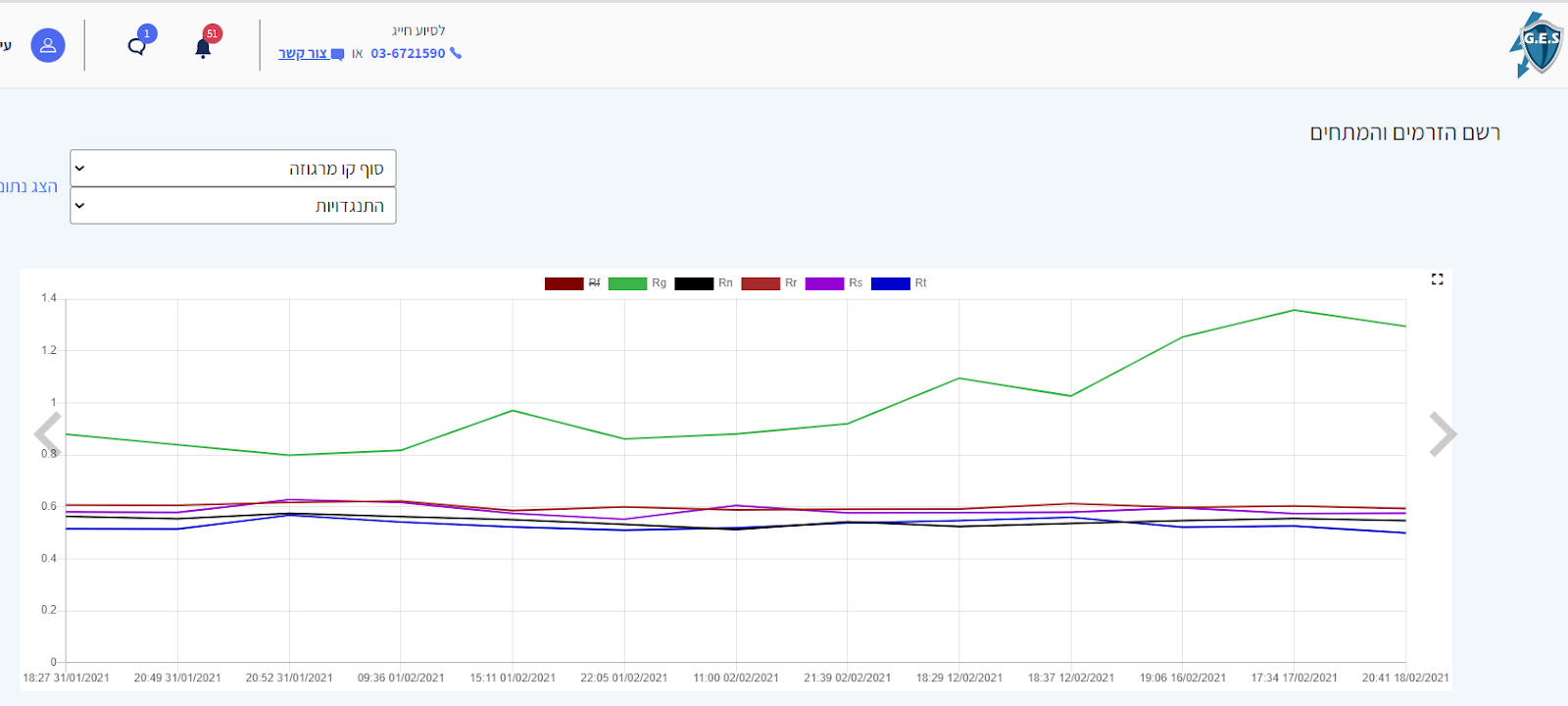Open the notifications bell icon
The width and height of the screenshot is (1568, 706).
tap(203, 48)
